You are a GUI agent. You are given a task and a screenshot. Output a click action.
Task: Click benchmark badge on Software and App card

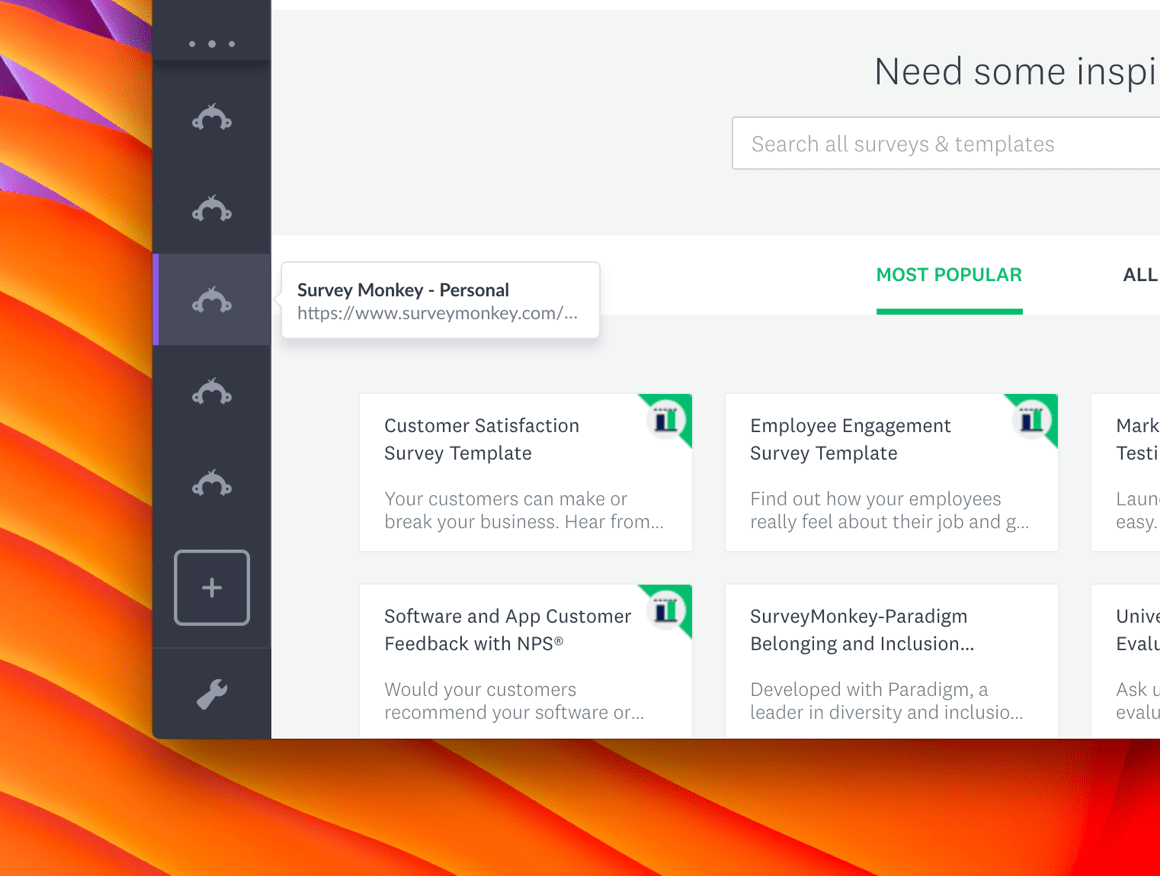point(666,610)
